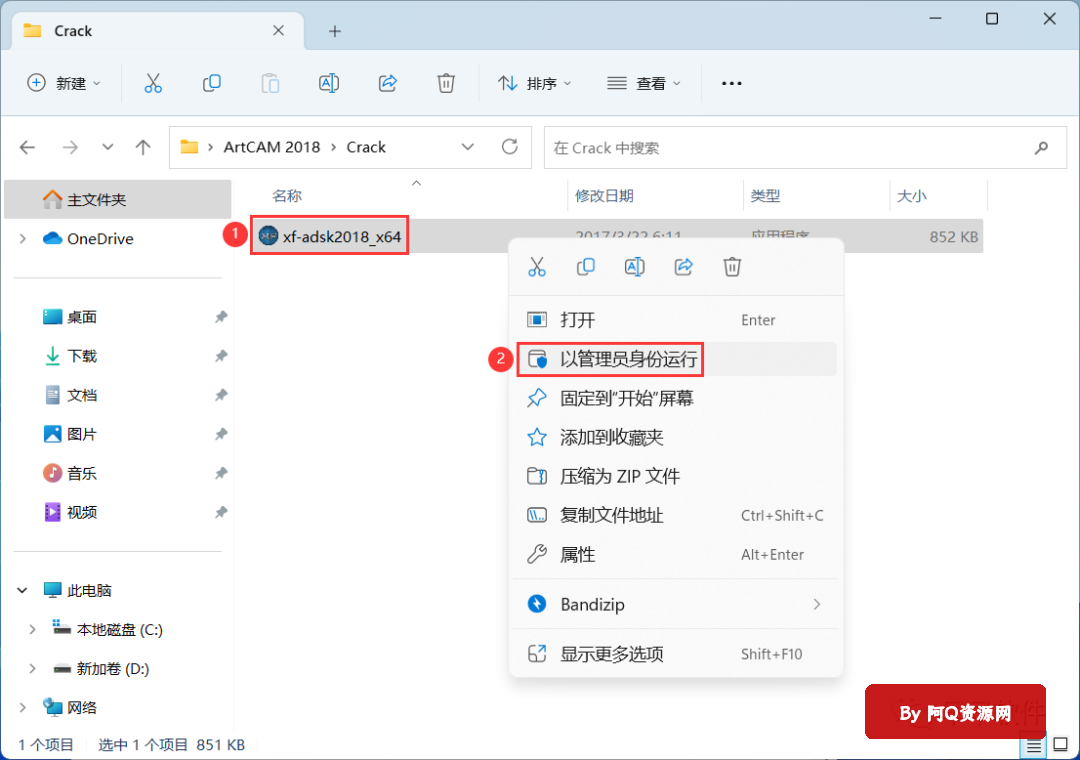Expand the 网络 tree node
The image size is (1080, 760).
[x=23, y=708]
